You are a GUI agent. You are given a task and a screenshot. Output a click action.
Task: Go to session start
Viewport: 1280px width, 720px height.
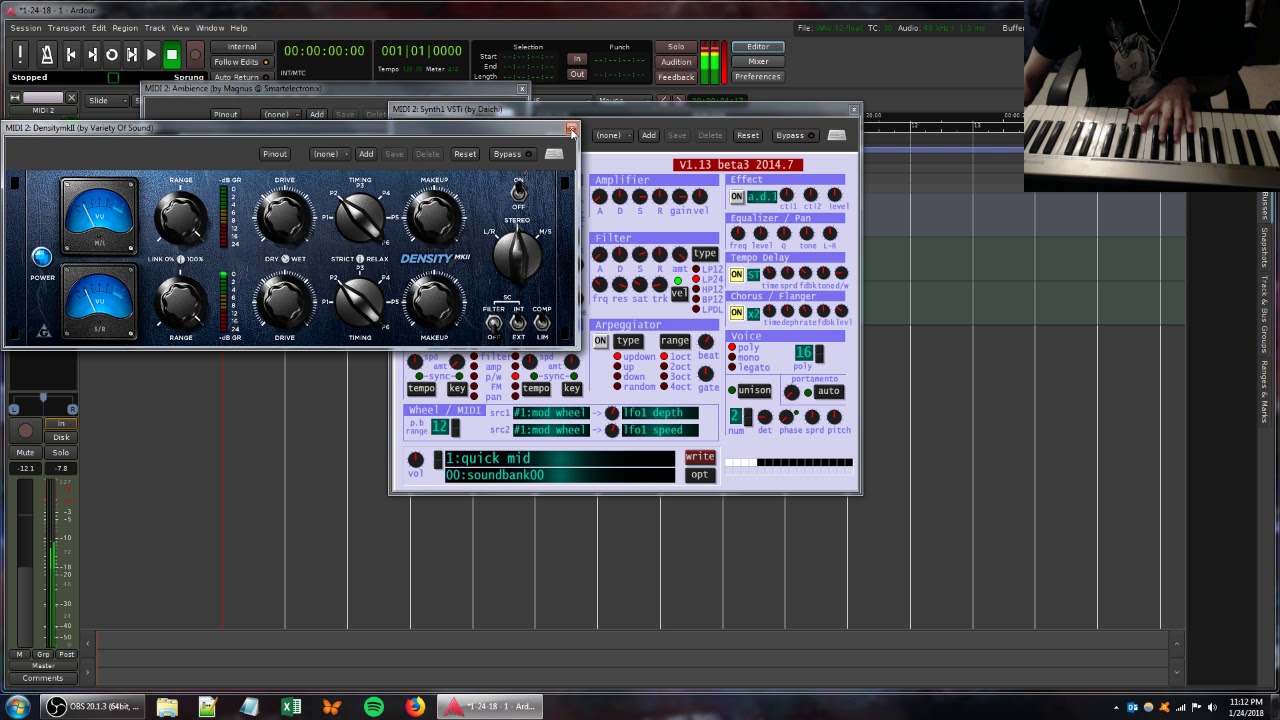[x=71, y=55]
